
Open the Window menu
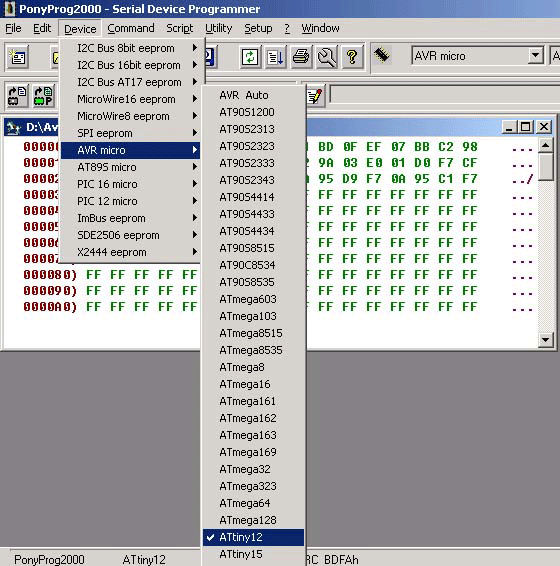pyautogui.click(x=320, y=28)
